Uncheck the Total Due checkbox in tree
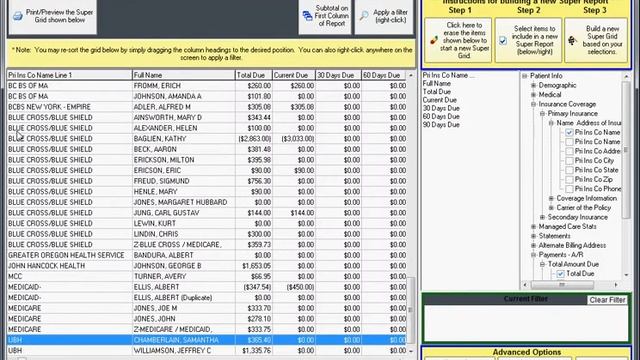Screen dimensions: 640x360 560,273
